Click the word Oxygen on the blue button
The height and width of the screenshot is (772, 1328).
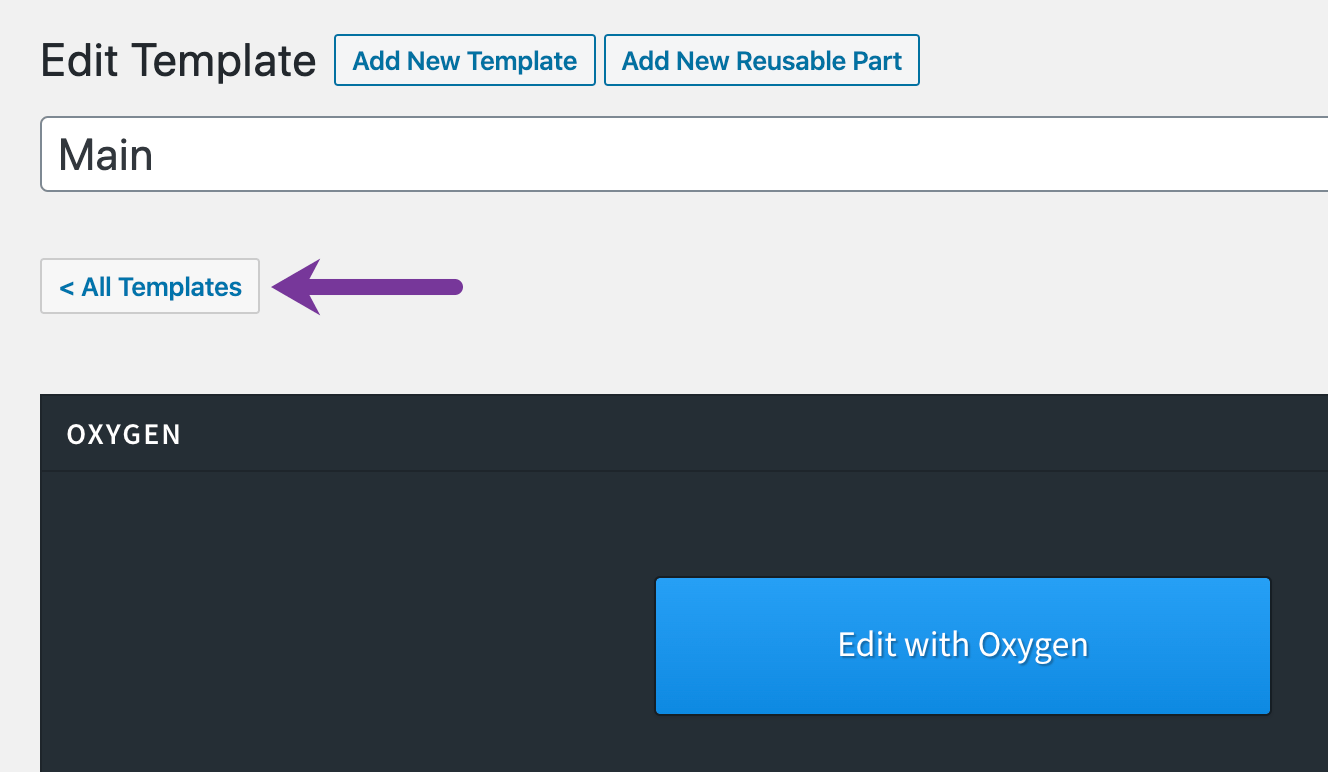pos(1033,645)
